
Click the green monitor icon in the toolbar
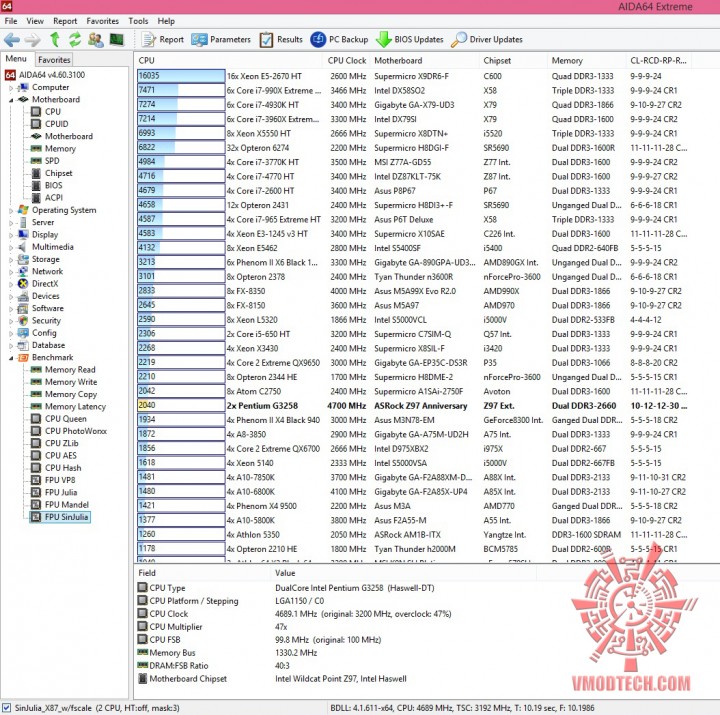117,39
